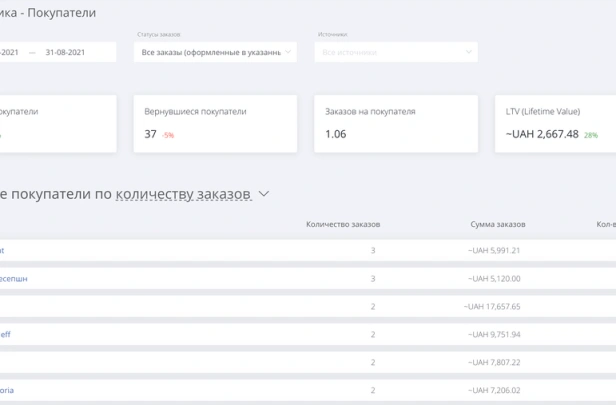This screenshot has width=616, height=405.
Task: Open customer link ending in 'есепшн'
Action: coord(15,279)
